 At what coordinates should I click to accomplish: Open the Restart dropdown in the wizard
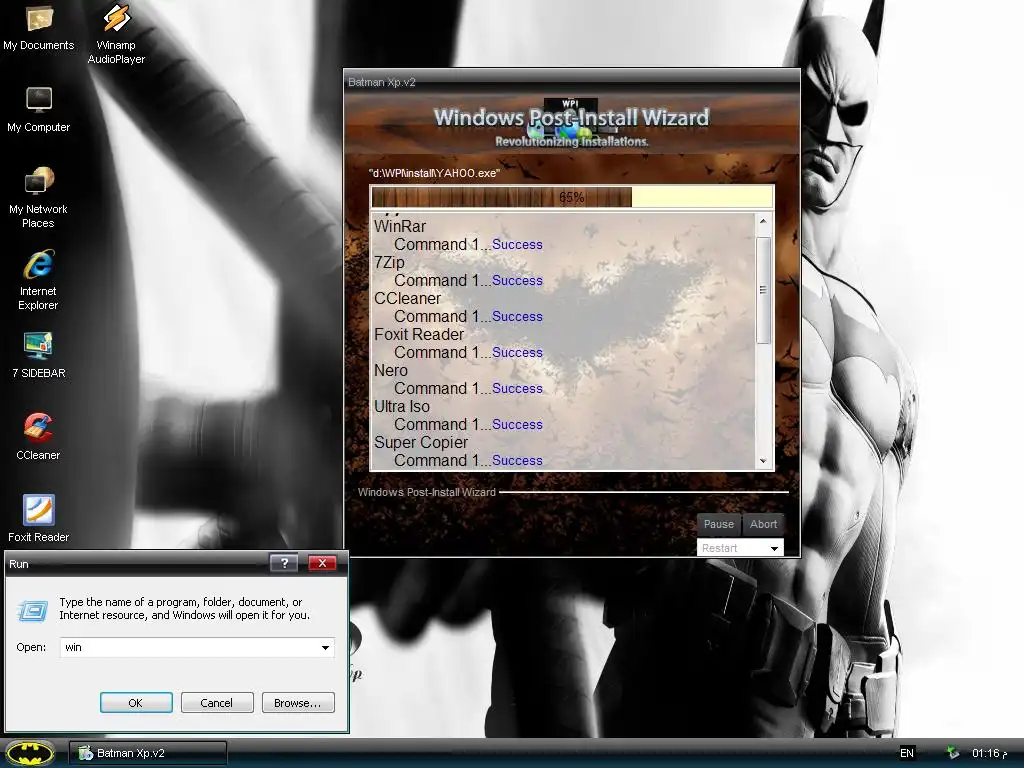tap(740, 548)
